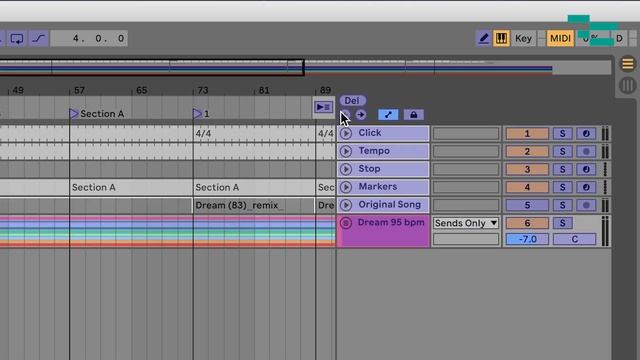Viewport: 640px width, 360px height.
Task: Toggle Automation Mode button
Action: click(388, 115)
